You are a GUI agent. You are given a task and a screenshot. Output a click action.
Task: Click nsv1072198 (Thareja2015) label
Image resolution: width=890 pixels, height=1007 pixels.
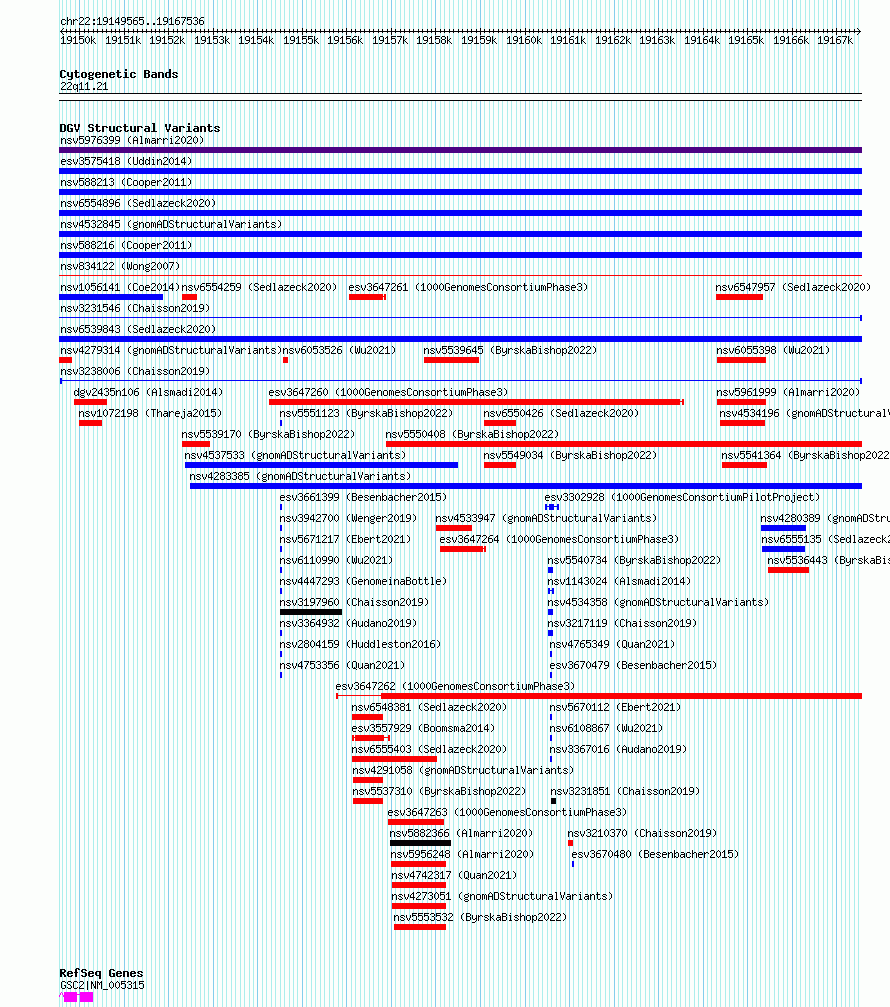click(150, 413)
